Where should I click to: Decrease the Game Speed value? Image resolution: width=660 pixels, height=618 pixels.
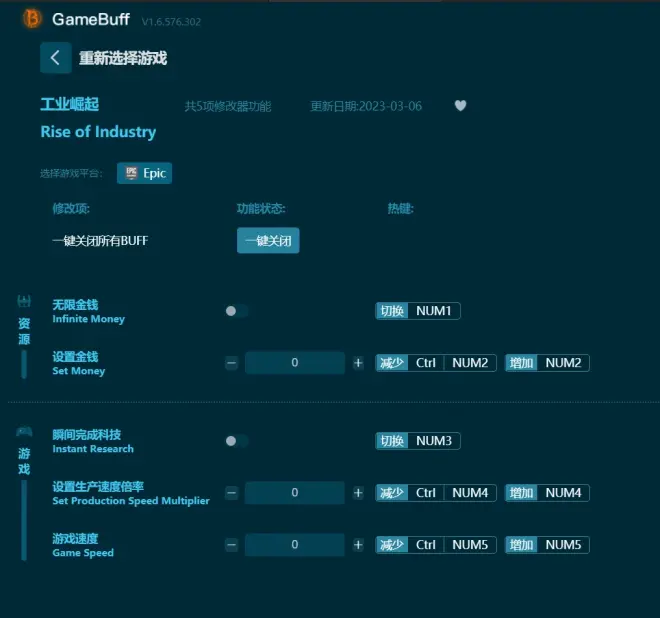pyautogui.click(x=232, y=545)
